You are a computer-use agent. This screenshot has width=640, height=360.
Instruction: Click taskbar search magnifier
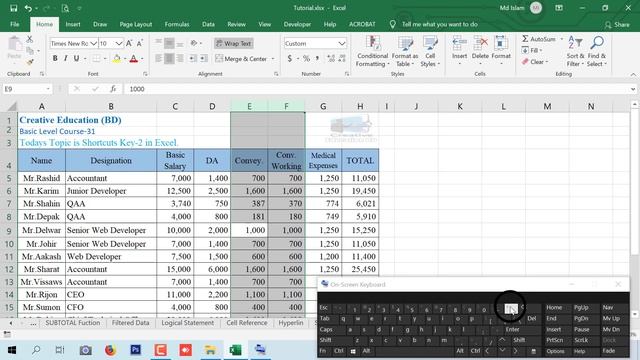tap(36, 350)
